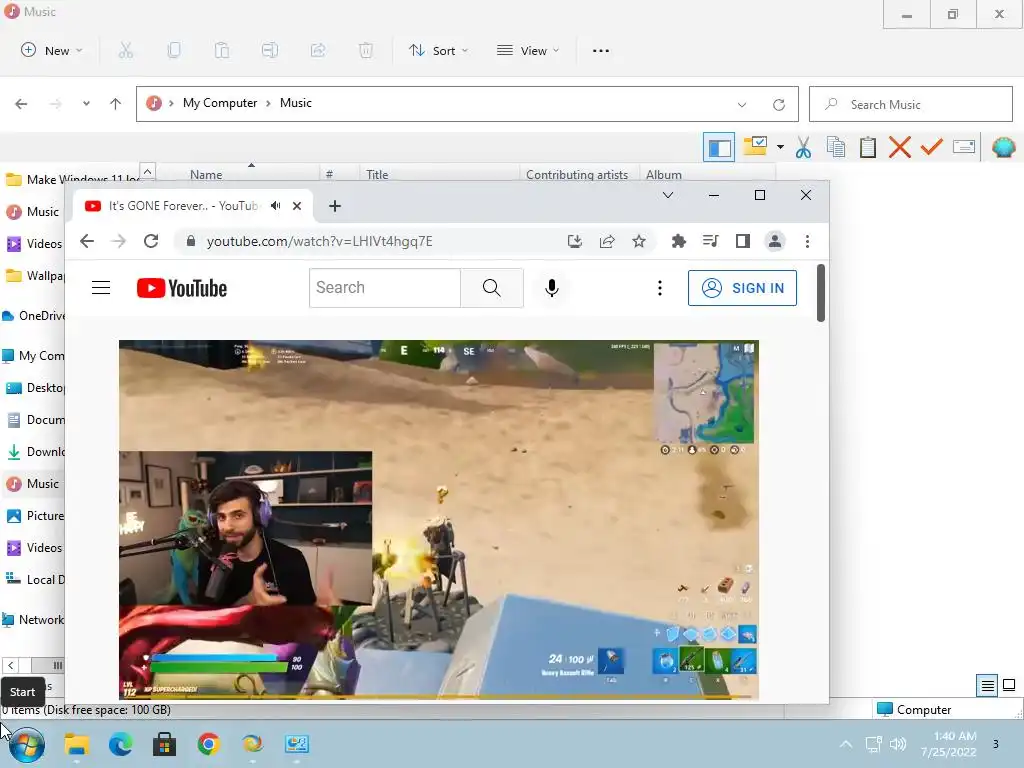Sort by the Album column header

pos(664,174)
